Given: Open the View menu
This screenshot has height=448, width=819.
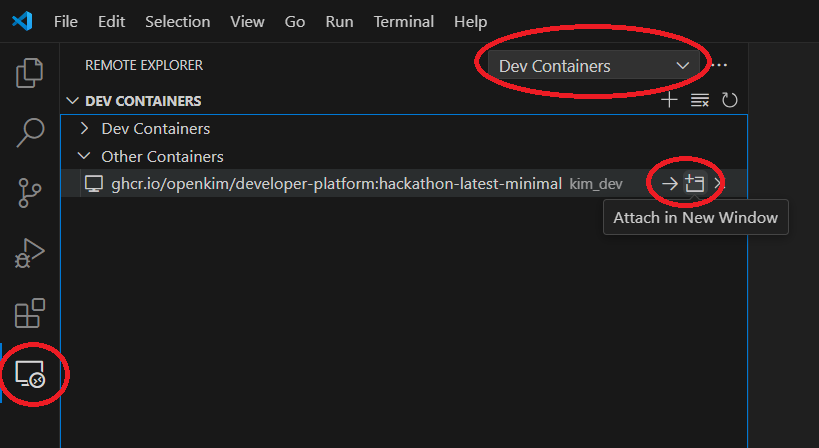Looking at the screenshot, I should coord(247,21).
